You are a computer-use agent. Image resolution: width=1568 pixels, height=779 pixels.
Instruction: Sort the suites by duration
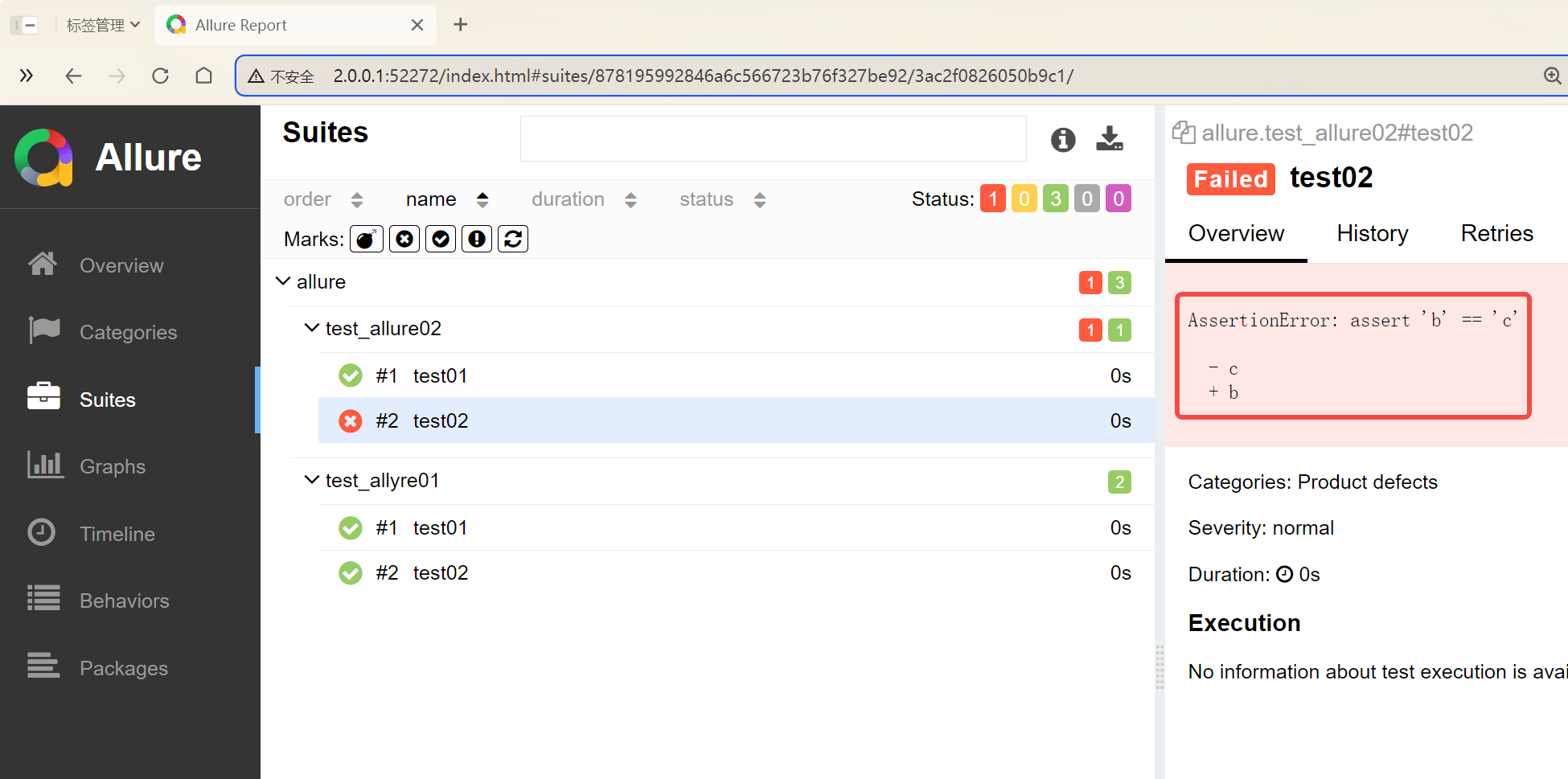tap(585, 199)
